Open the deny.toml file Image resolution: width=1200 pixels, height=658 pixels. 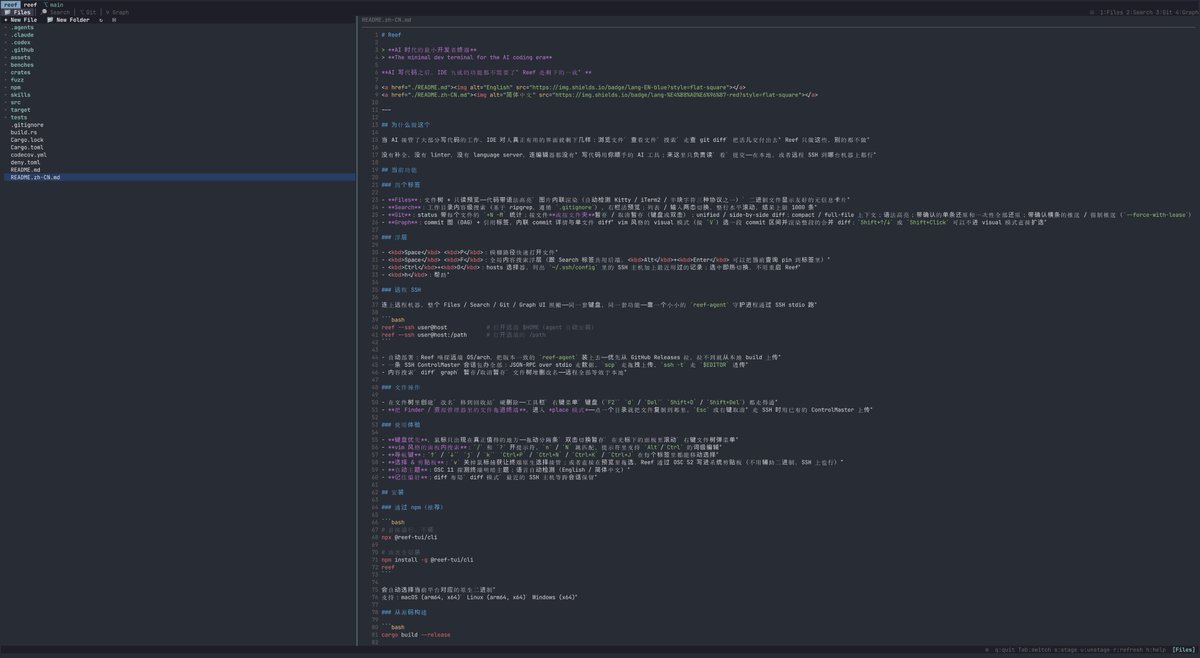[x=25, y=162]
